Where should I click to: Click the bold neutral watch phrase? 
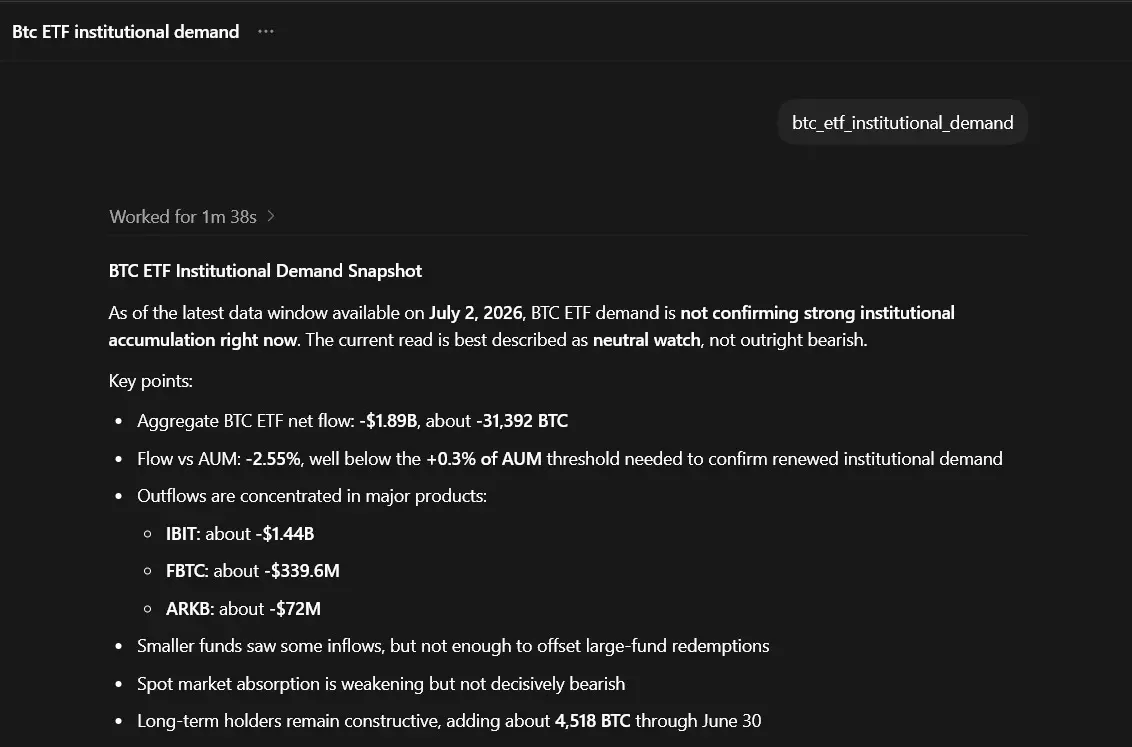[x=646, y=340]
